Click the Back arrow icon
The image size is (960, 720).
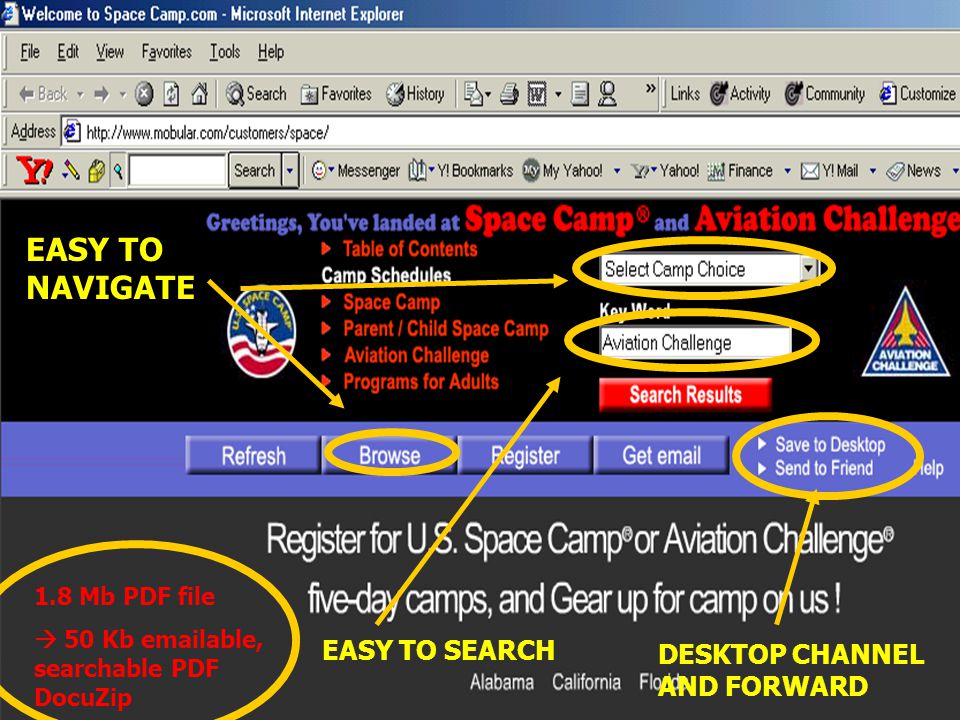pos(26,94)
